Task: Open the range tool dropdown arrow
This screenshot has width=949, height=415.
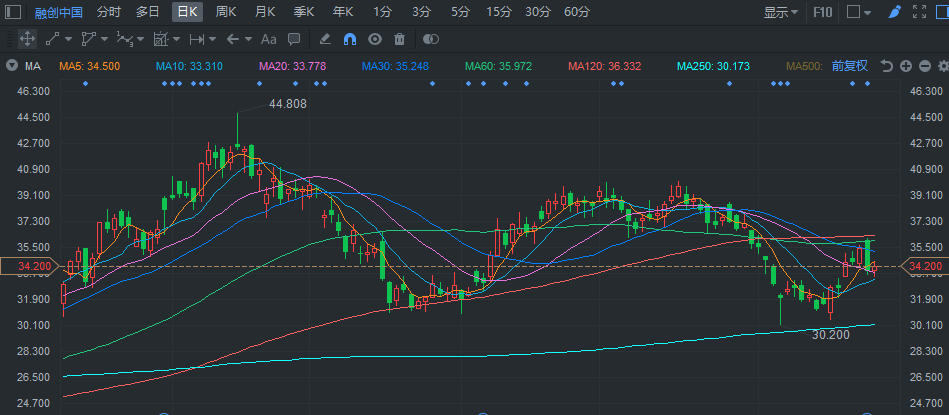Action: click(212, 39)
